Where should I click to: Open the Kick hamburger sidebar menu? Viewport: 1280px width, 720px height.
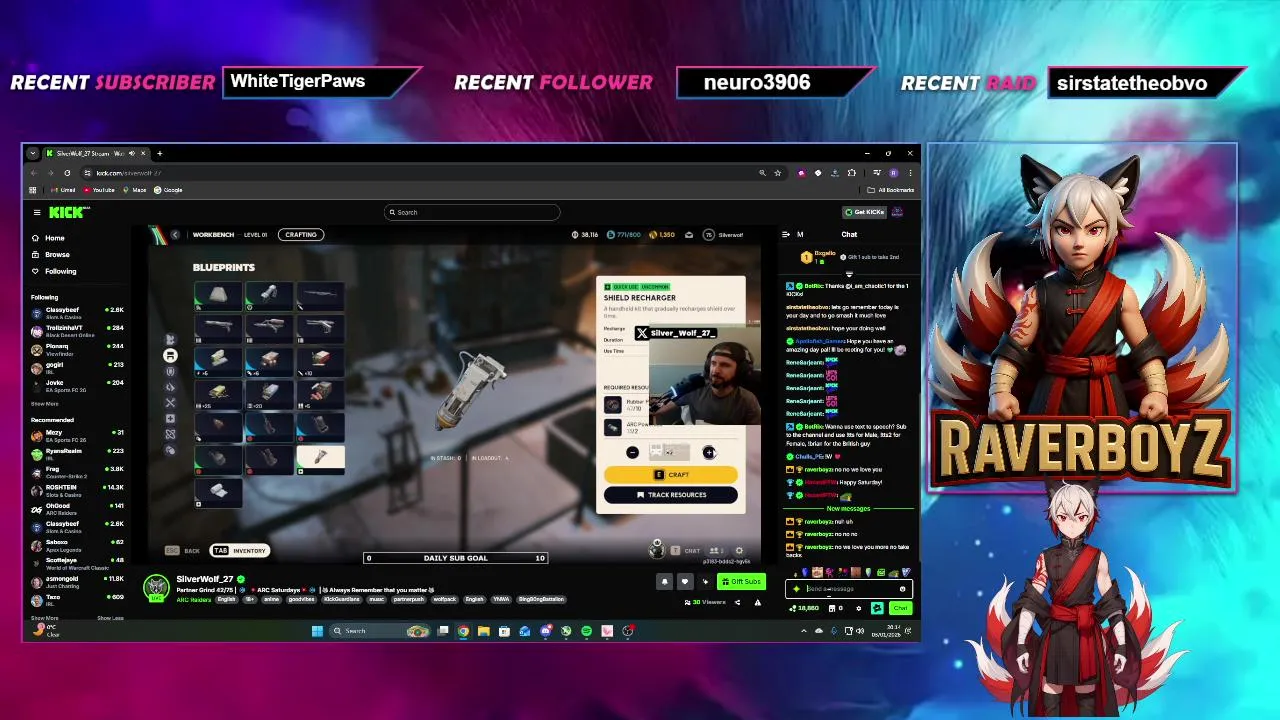37,212
